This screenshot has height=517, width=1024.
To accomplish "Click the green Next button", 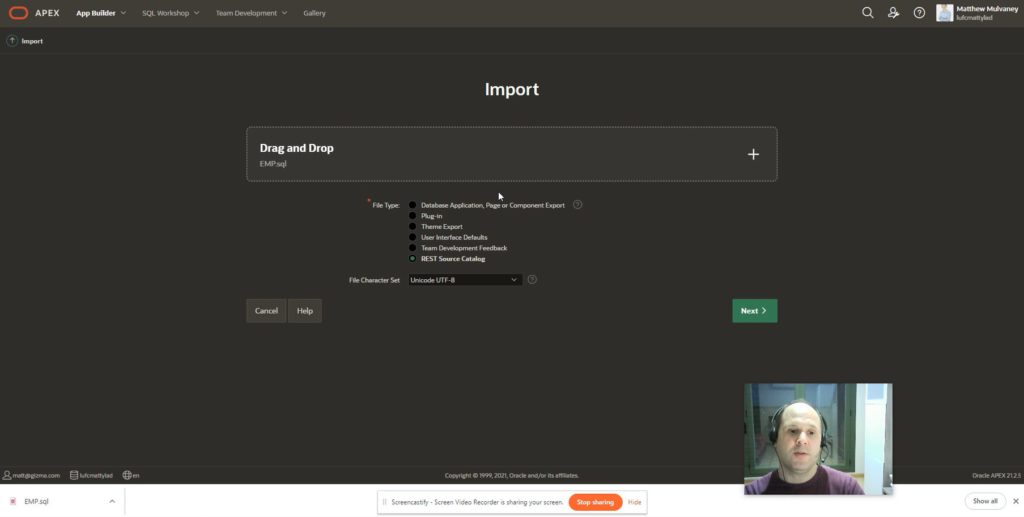I will 754,311.
